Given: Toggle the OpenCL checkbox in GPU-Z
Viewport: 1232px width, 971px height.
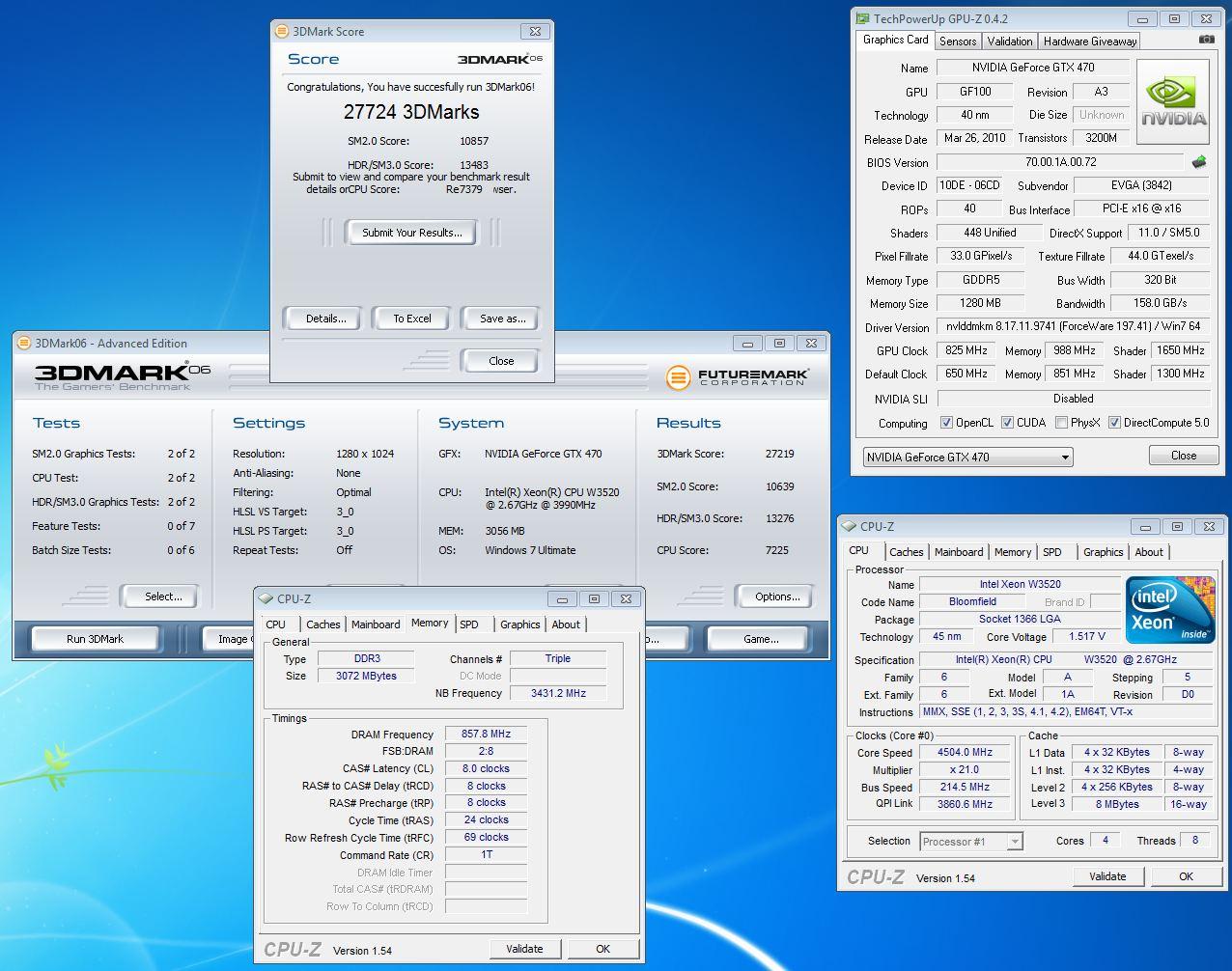Looking at the screenshot, I should tap(946, 423).
